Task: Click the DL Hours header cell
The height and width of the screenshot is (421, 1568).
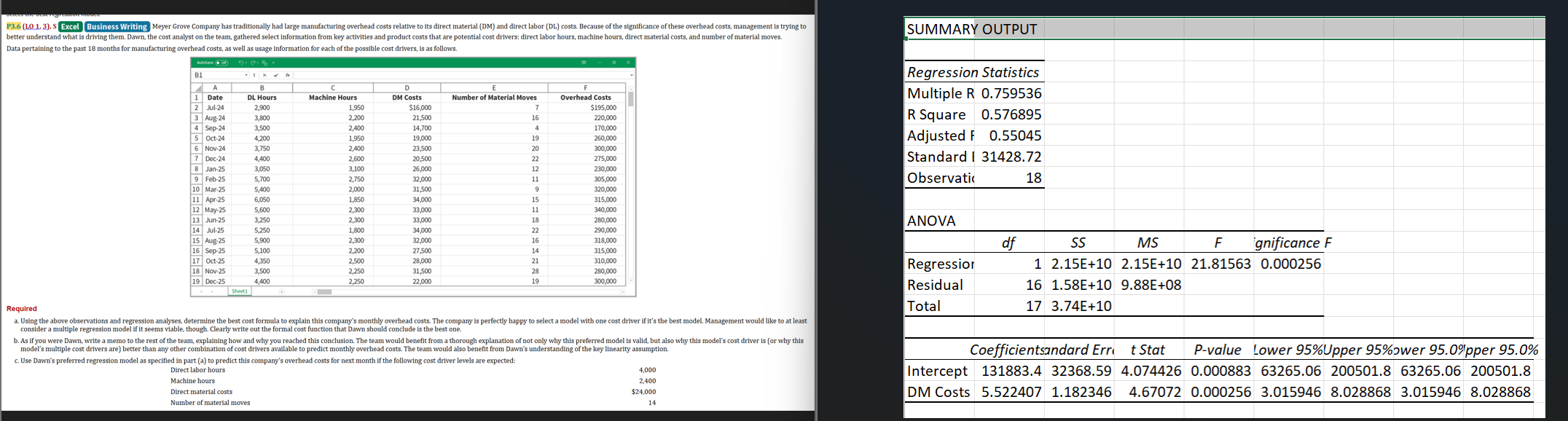Action: pyautogui.click(x=262, y=98)
